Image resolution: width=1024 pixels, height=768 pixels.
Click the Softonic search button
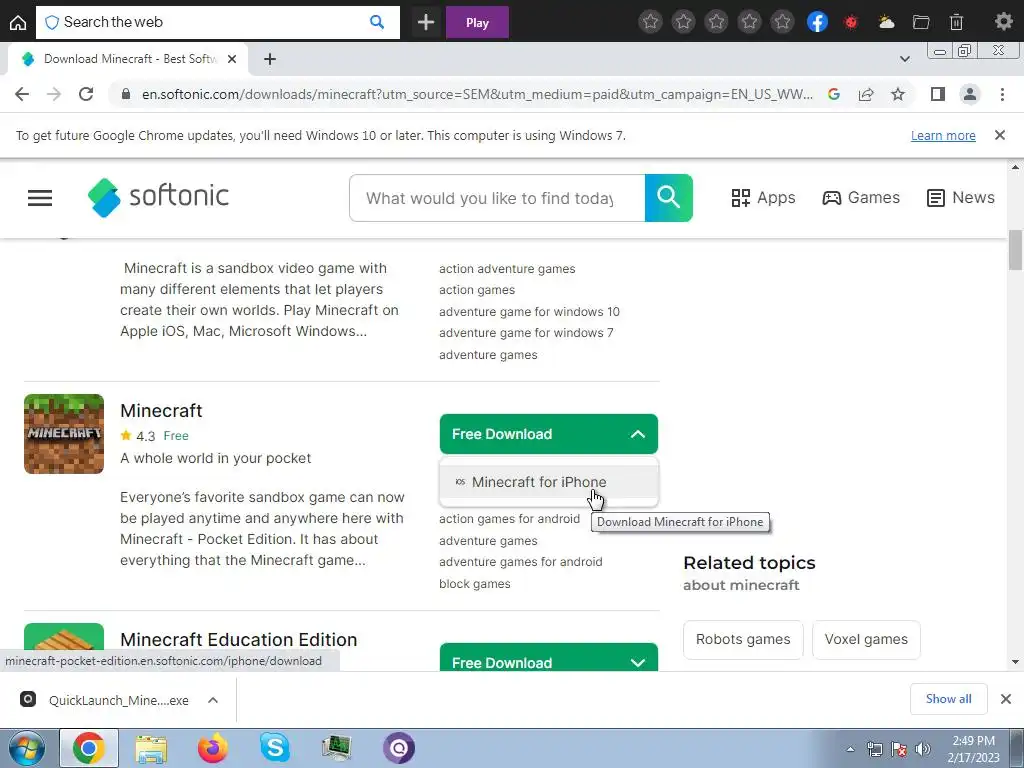[669, 198]
